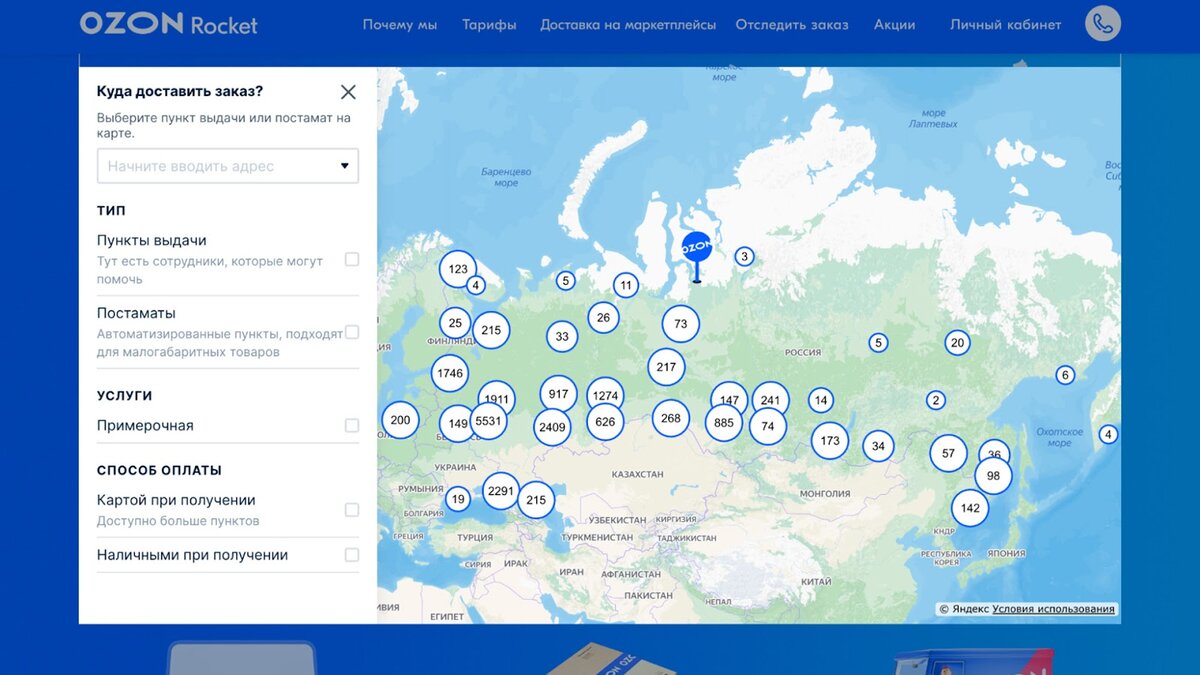Expand the address dropdown arrow
This screenshot has width=1200, height=675.
345,166
